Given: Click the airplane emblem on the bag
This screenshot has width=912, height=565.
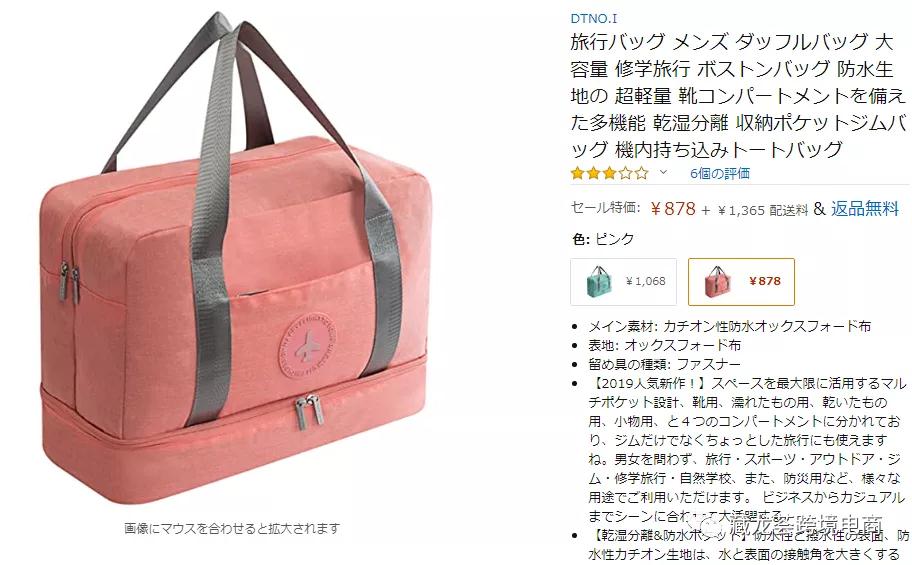Looking at the screenshot, I should (x=308, y=345).
